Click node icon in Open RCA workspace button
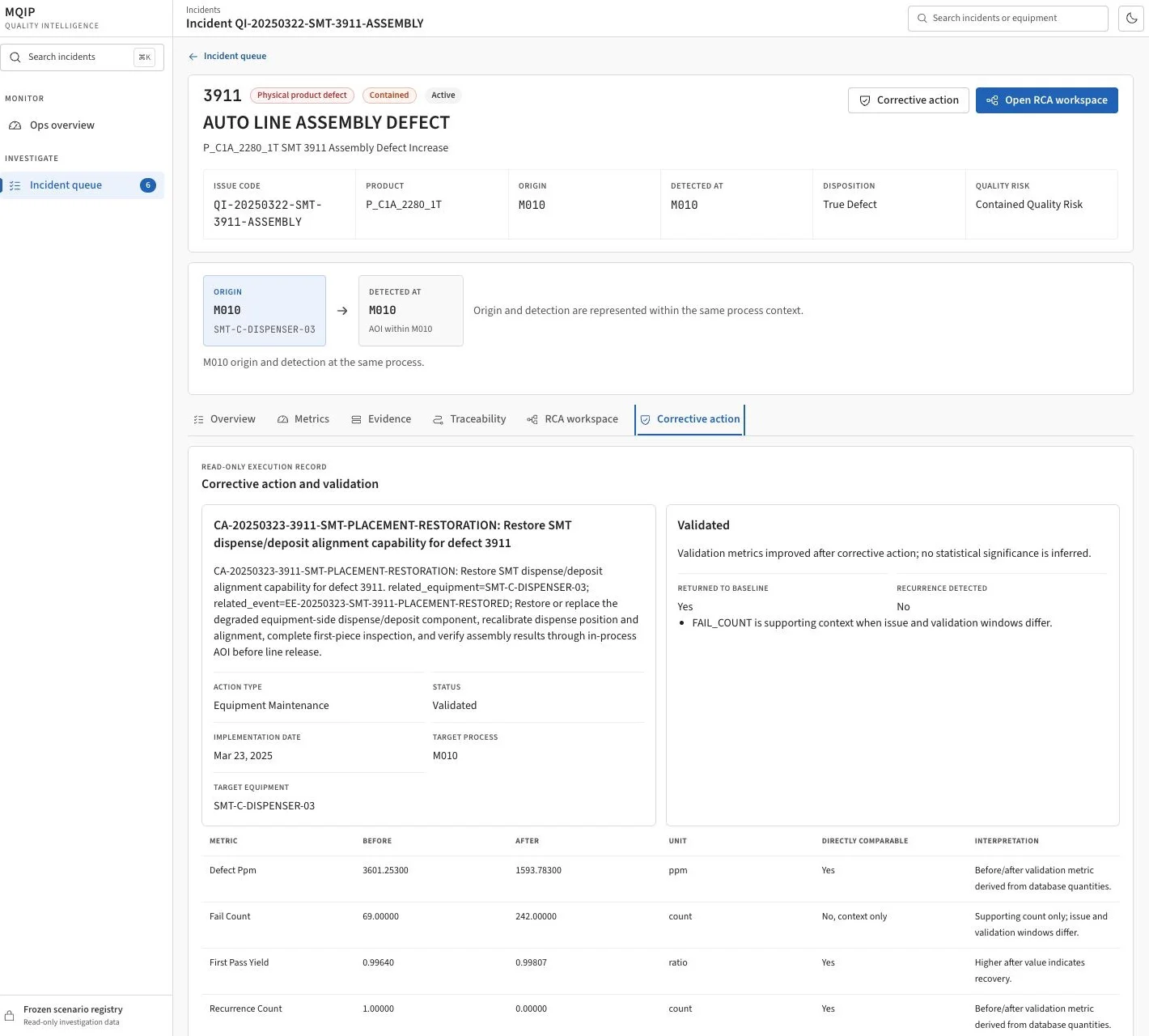 [992, 100]
